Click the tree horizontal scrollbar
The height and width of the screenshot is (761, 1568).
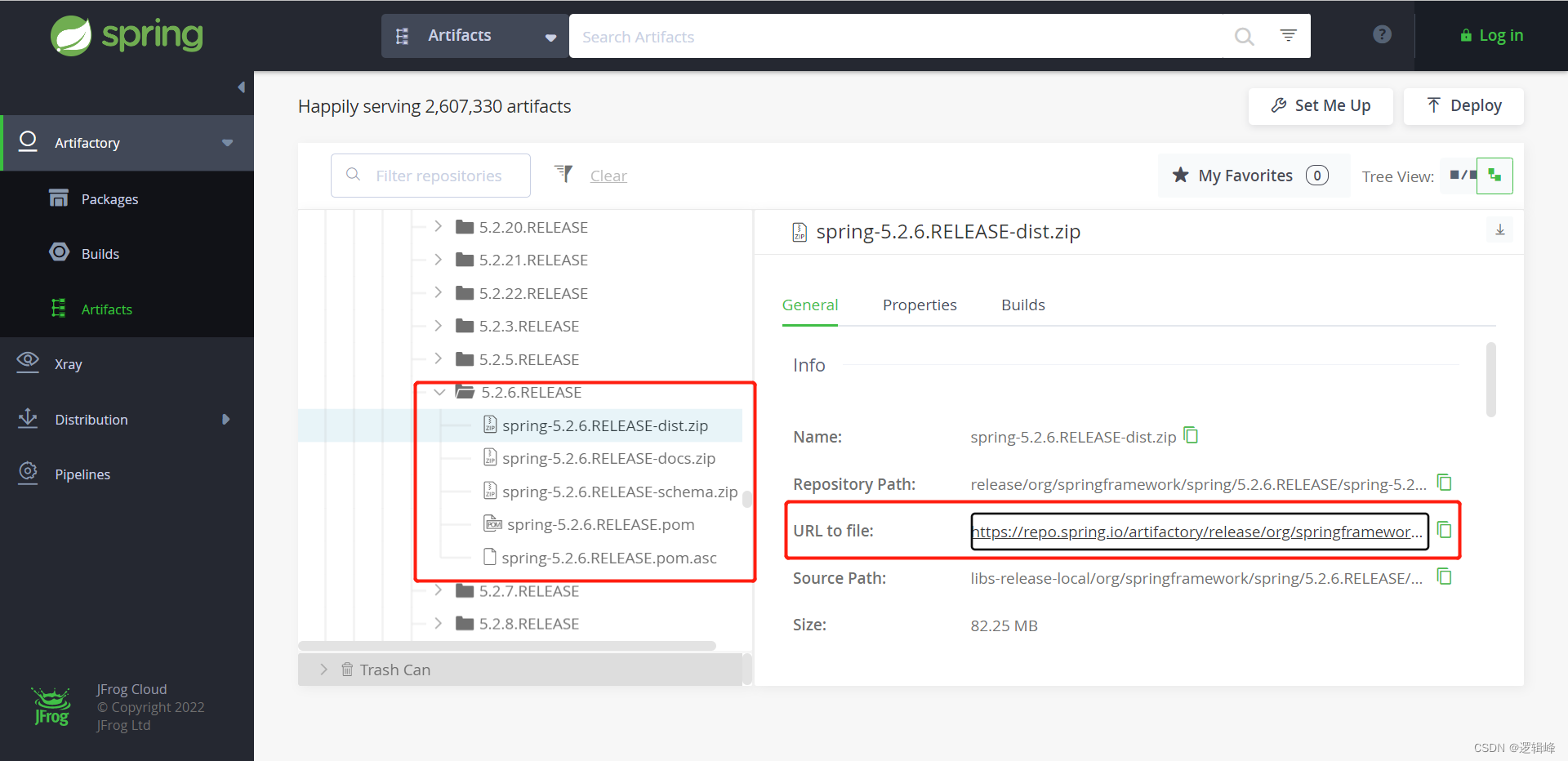507,646
